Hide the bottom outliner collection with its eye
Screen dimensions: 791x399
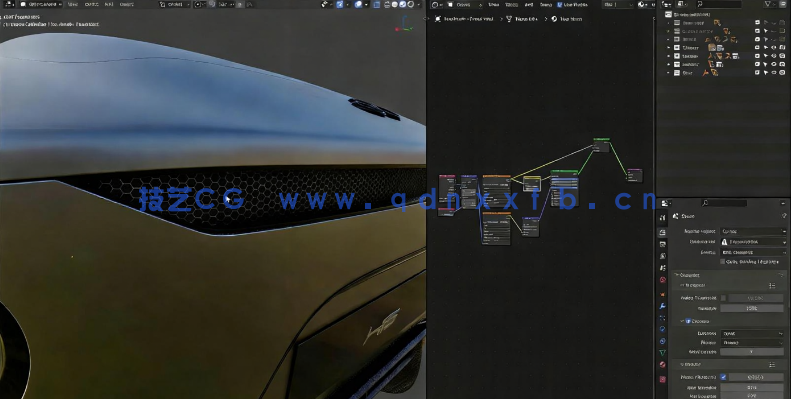[774, 73]
